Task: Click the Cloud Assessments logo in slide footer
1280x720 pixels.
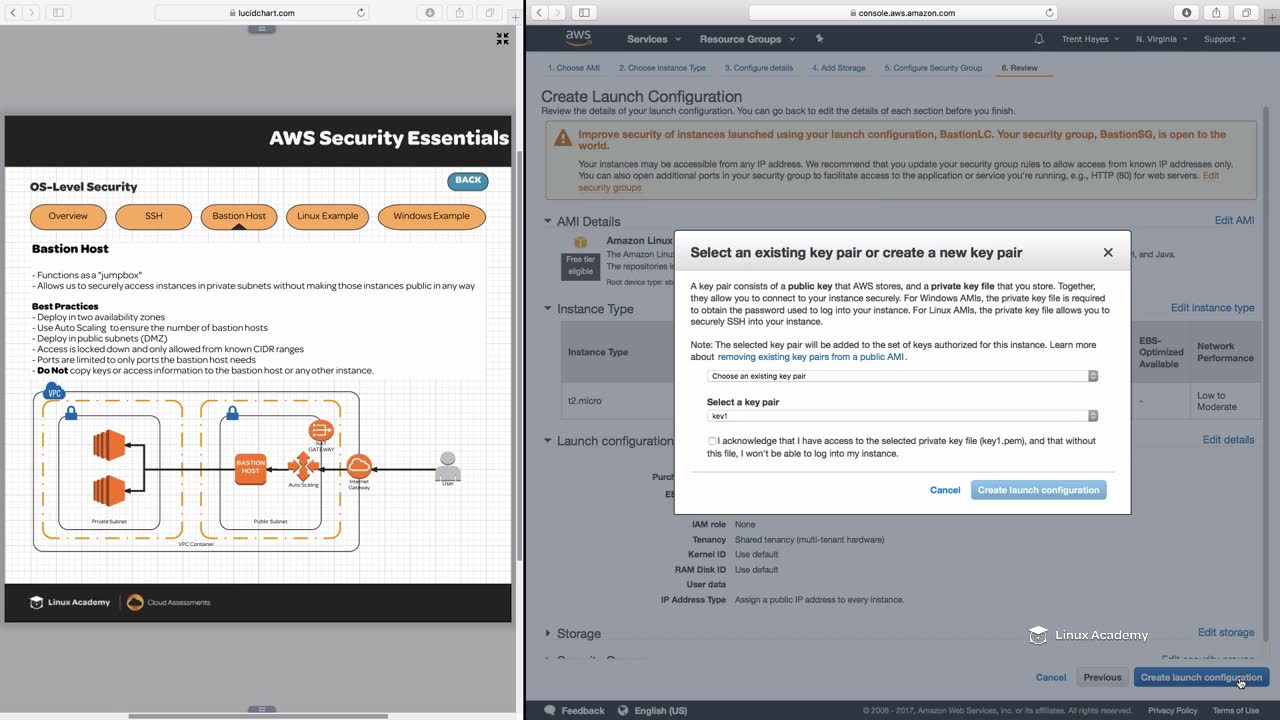Action: click(x=169, y=602)
